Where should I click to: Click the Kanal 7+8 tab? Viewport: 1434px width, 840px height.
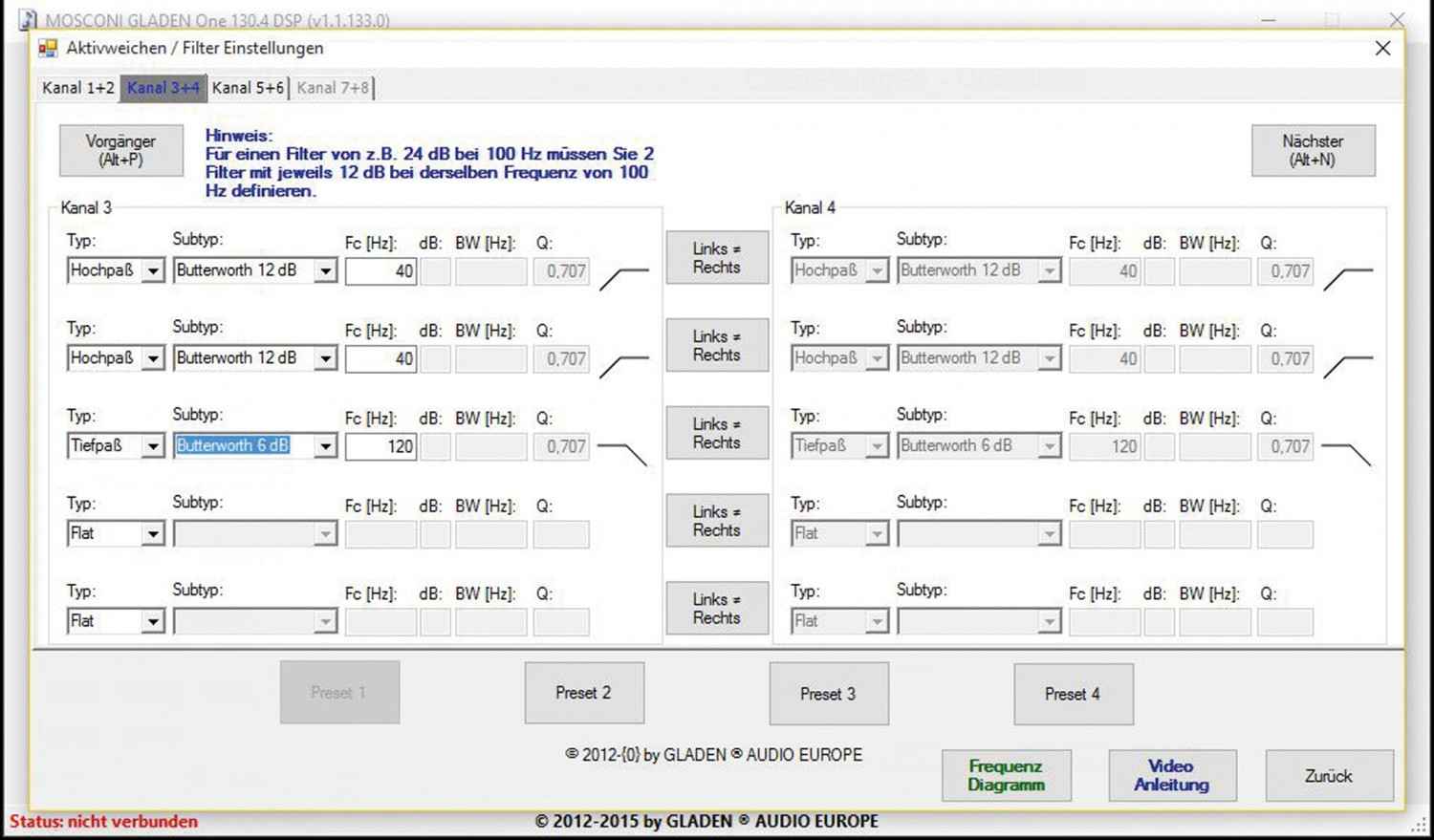(332, 88)
